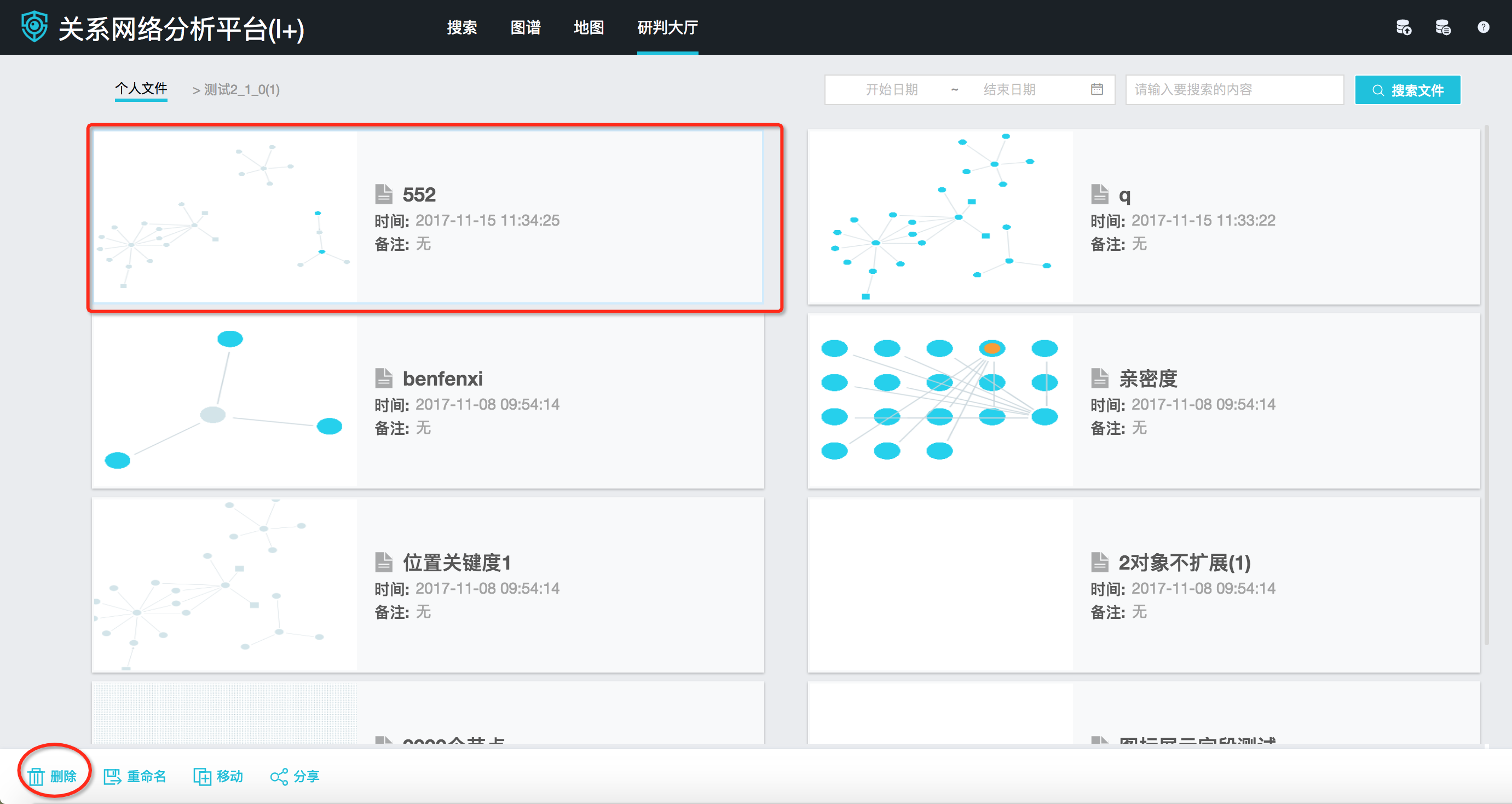This screenshot has height=804, width=1512.
Task: Click the file list vertical scrollbar
Action: 1486,384
